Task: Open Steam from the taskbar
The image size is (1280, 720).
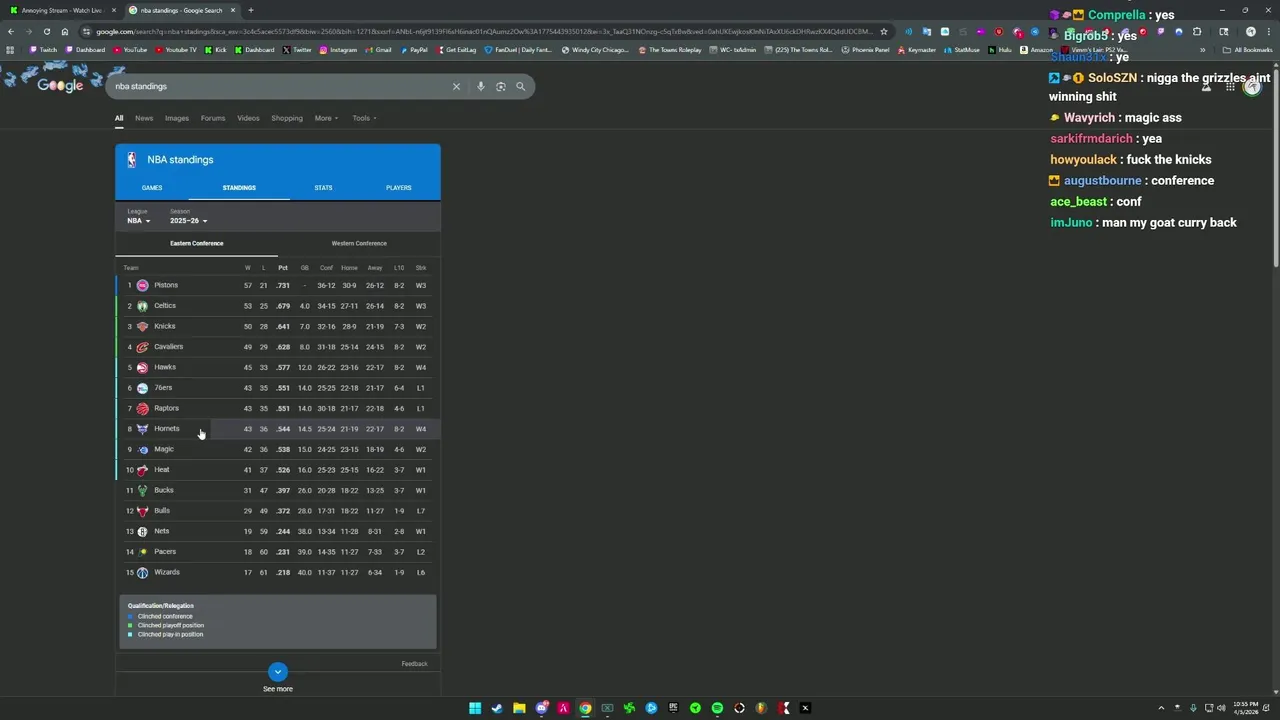Action: click(497, 708)
